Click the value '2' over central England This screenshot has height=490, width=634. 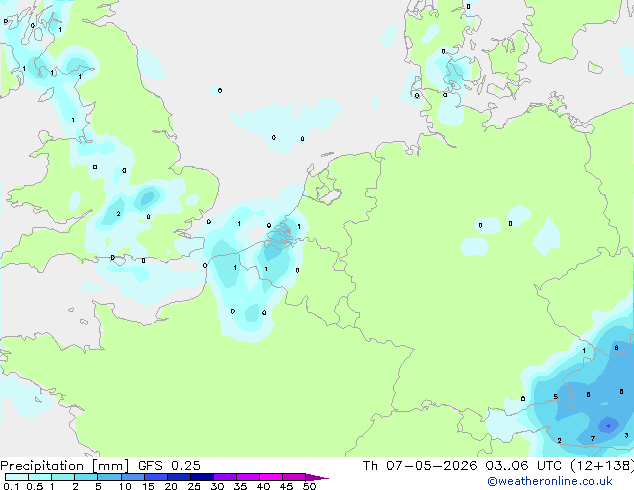pos(118,213)
